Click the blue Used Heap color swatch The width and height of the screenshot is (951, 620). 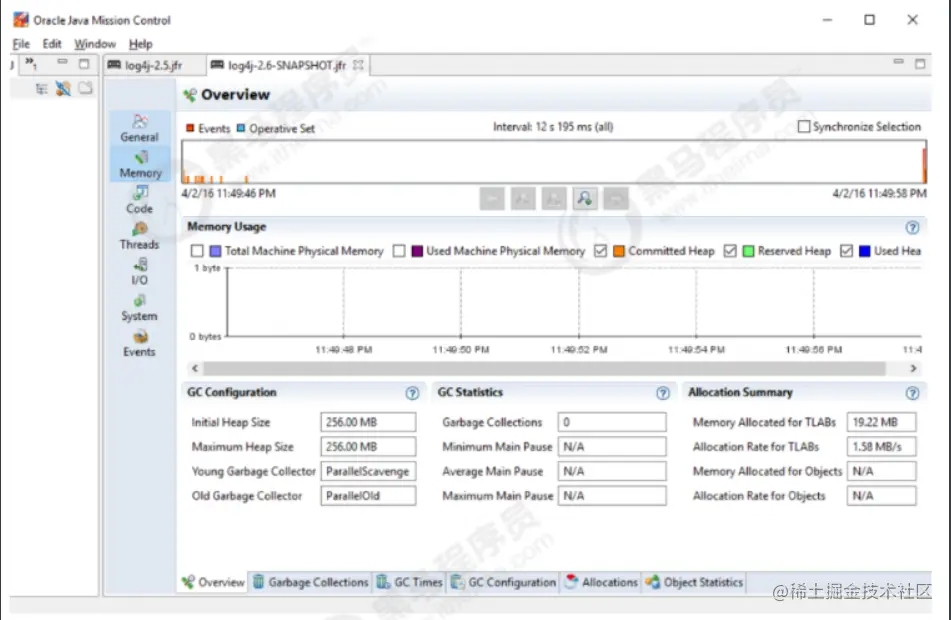click(x=865, y=251)
